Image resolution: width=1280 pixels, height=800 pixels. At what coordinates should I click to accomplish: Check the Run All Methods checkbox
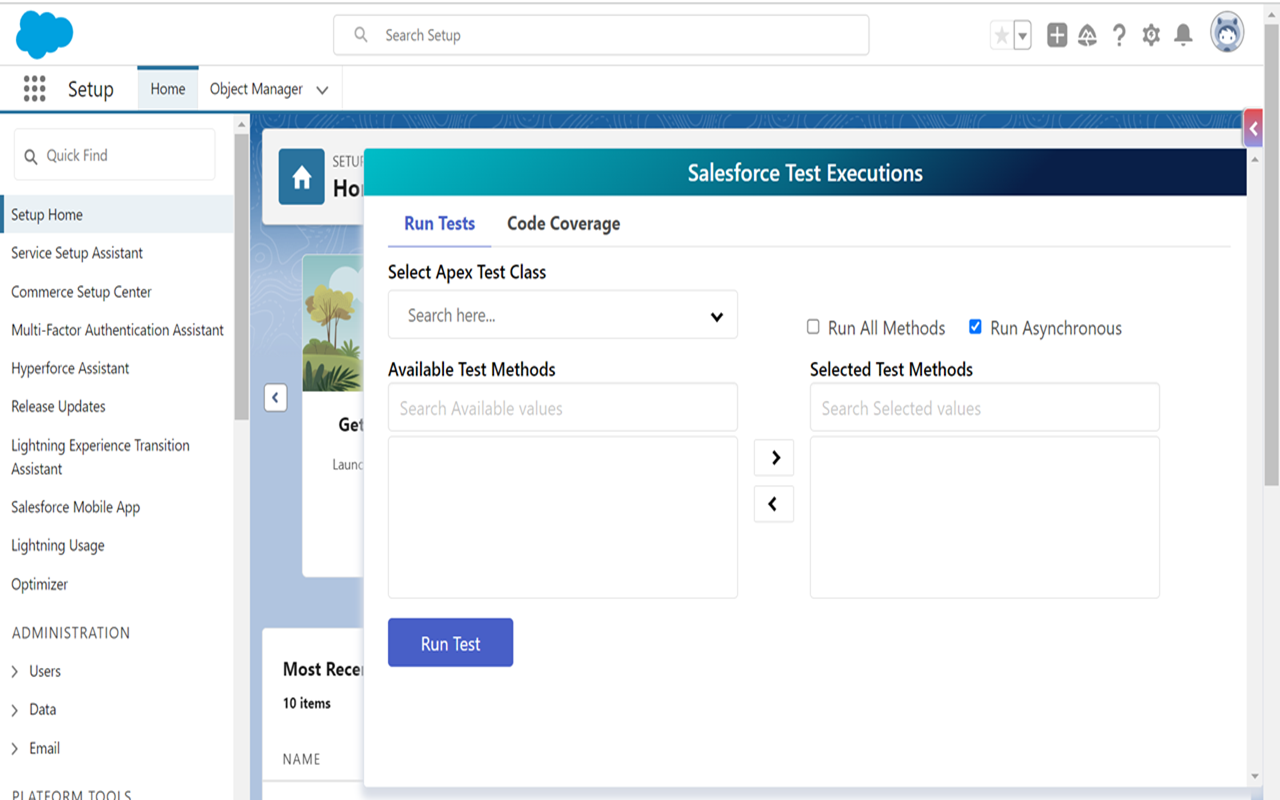click(813, 327)
